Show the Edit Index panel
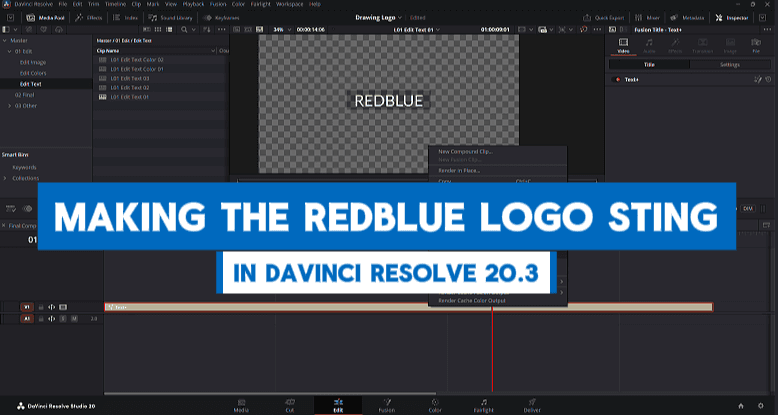Viewport: 778px width, 415px height. [x=126, y=17]
